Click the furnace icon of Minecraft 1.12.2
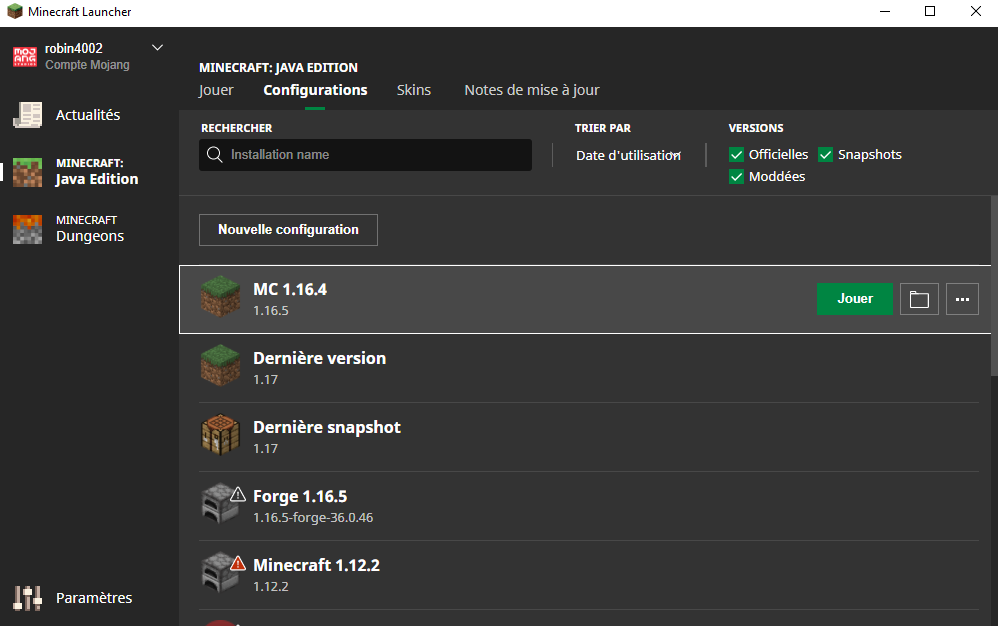The width and height of the screenshot is (998, 626). (218, 573)
